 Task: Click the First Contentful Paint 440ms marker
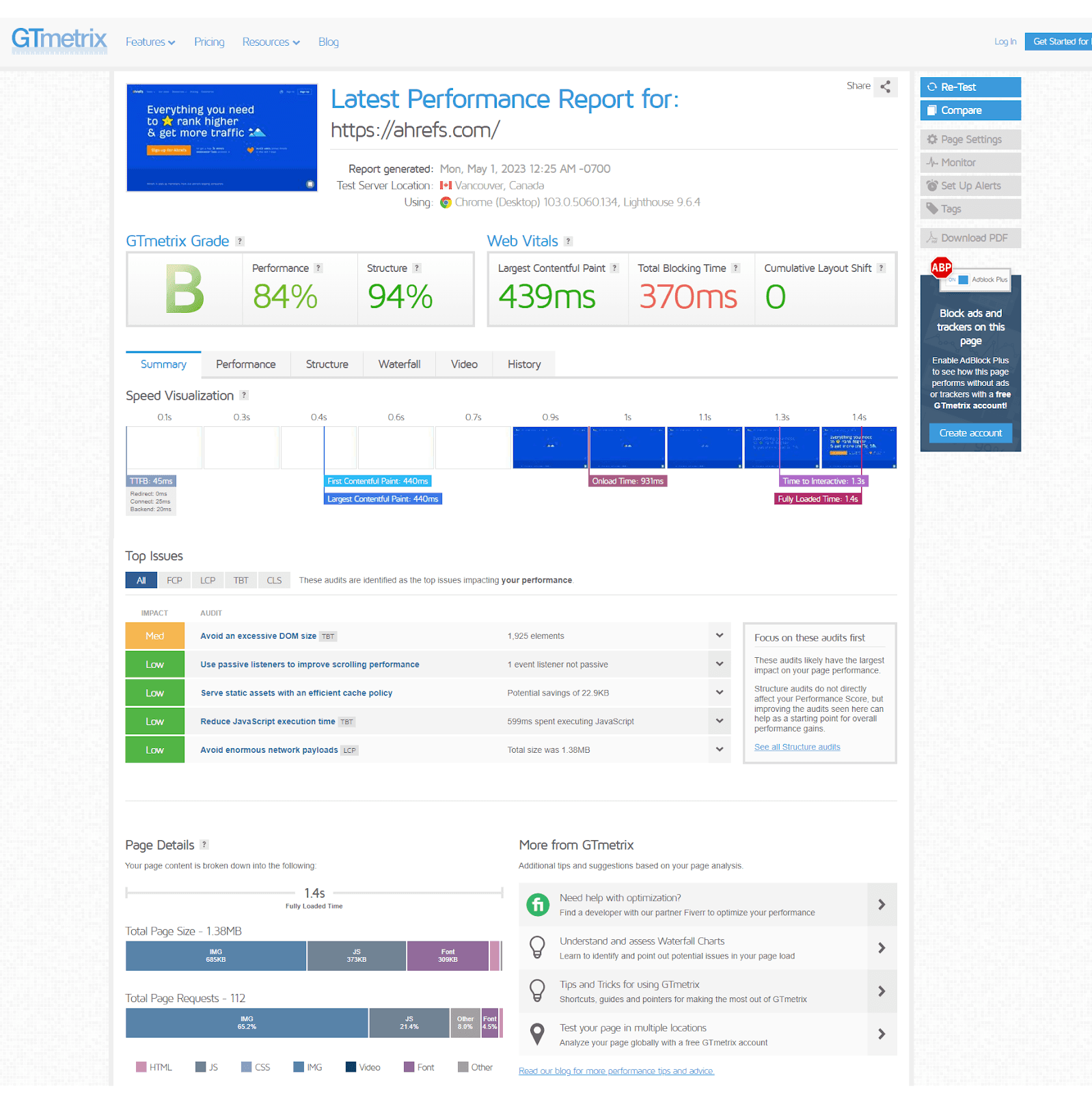[378, 481]
